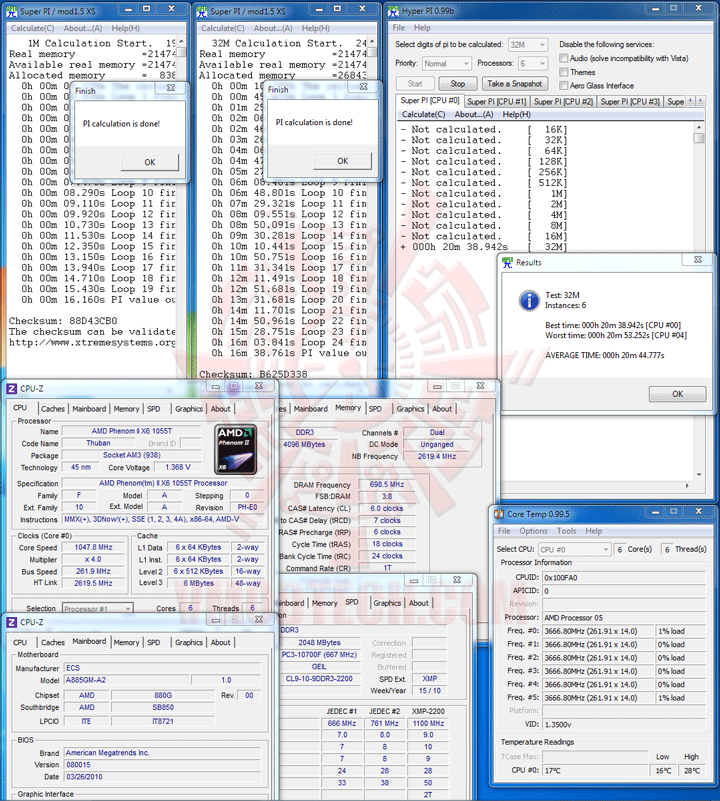The image size is (720, 801).
Task: Close the Results dialog with X
Action: point(698,260)
